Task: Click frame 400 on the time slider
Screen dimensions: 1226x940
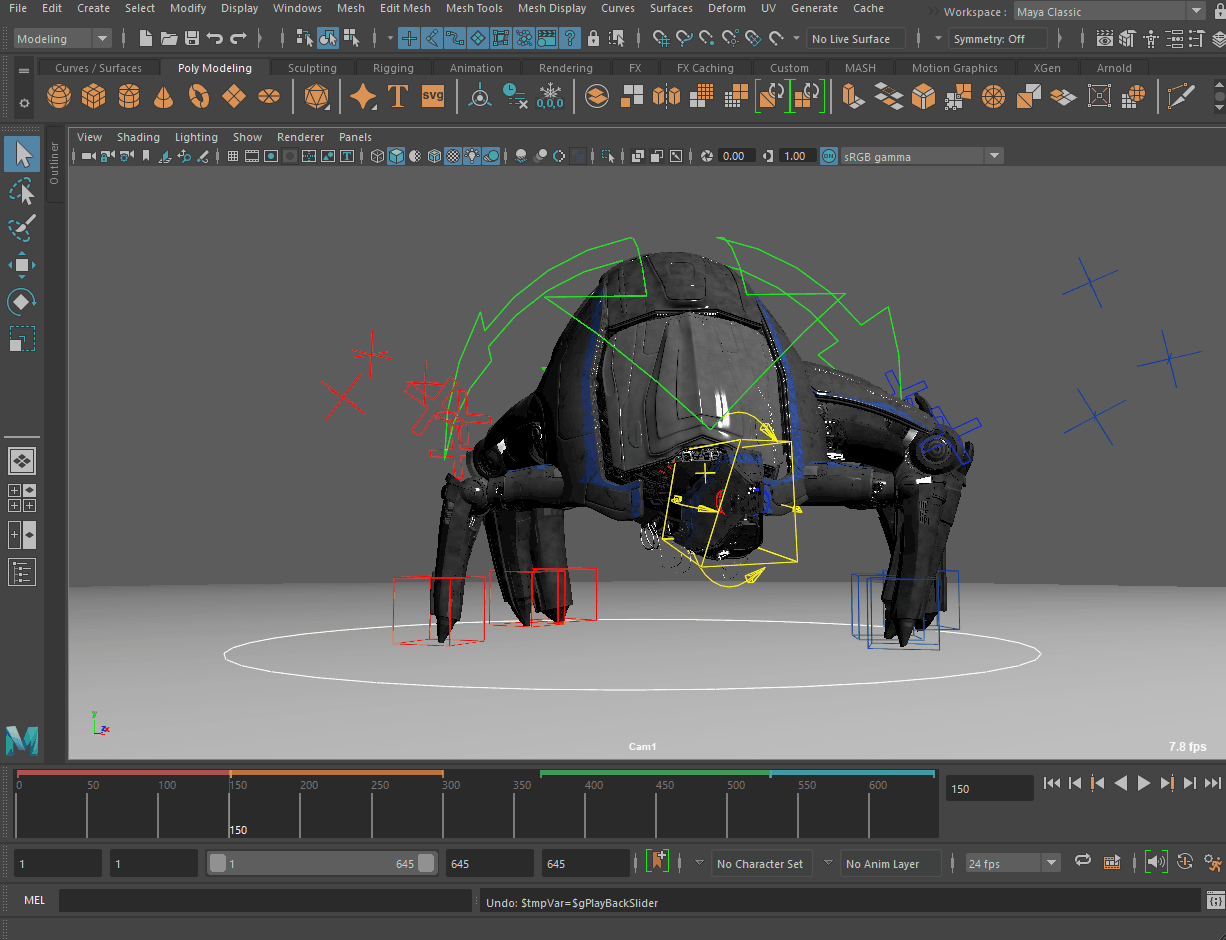Action: [586, 810]
